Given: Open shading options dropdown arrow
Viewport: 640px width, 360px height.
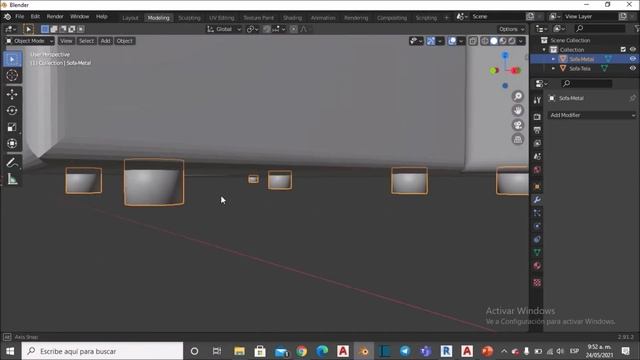Looking at the screenshot, I should (520, 41).
